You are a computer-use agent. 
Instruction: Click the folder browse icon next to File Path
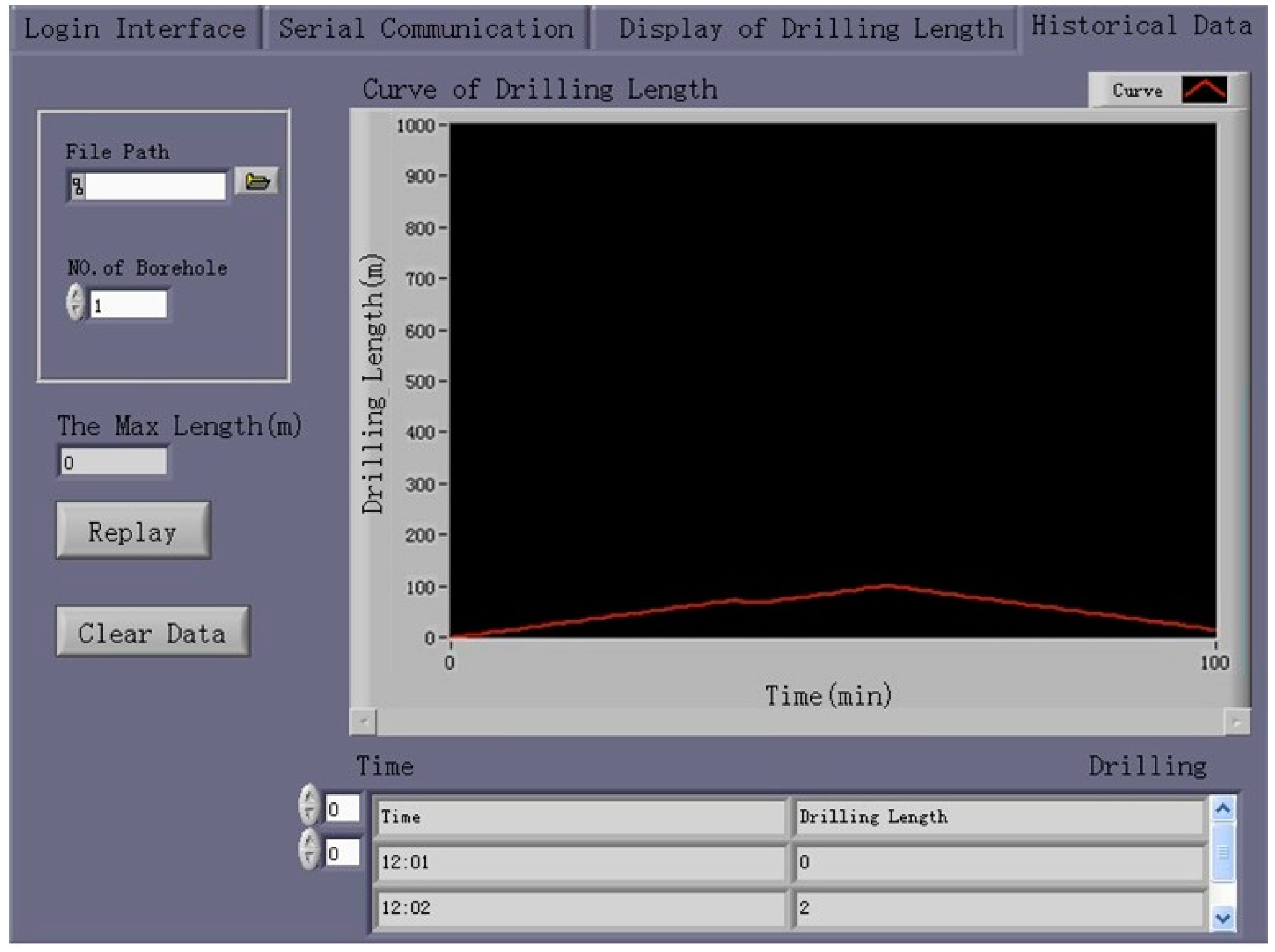[257, 182]
